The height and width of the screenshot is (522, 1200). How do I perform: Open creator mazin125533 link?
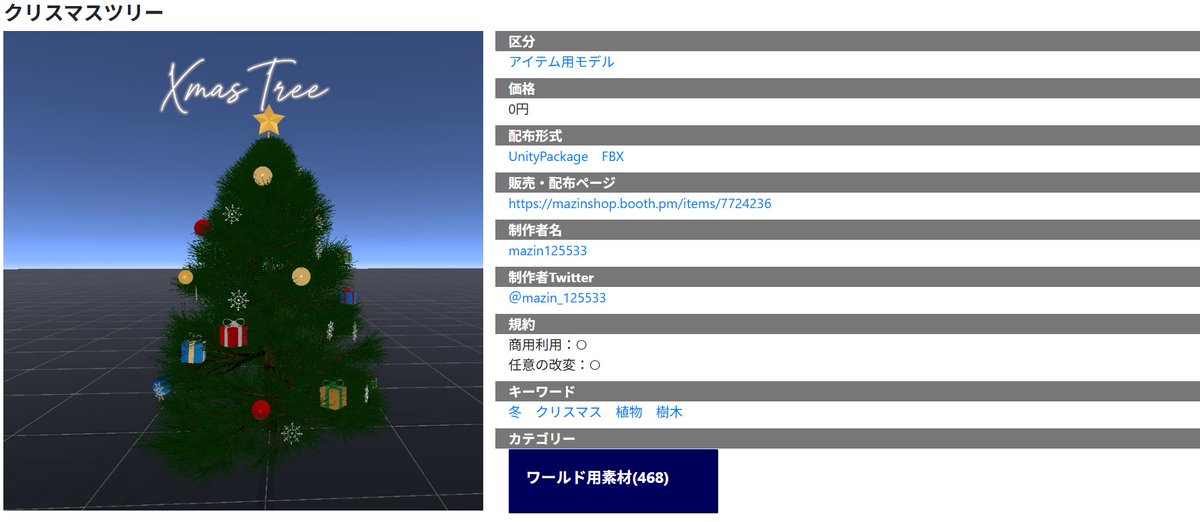(x=548, y=251)
